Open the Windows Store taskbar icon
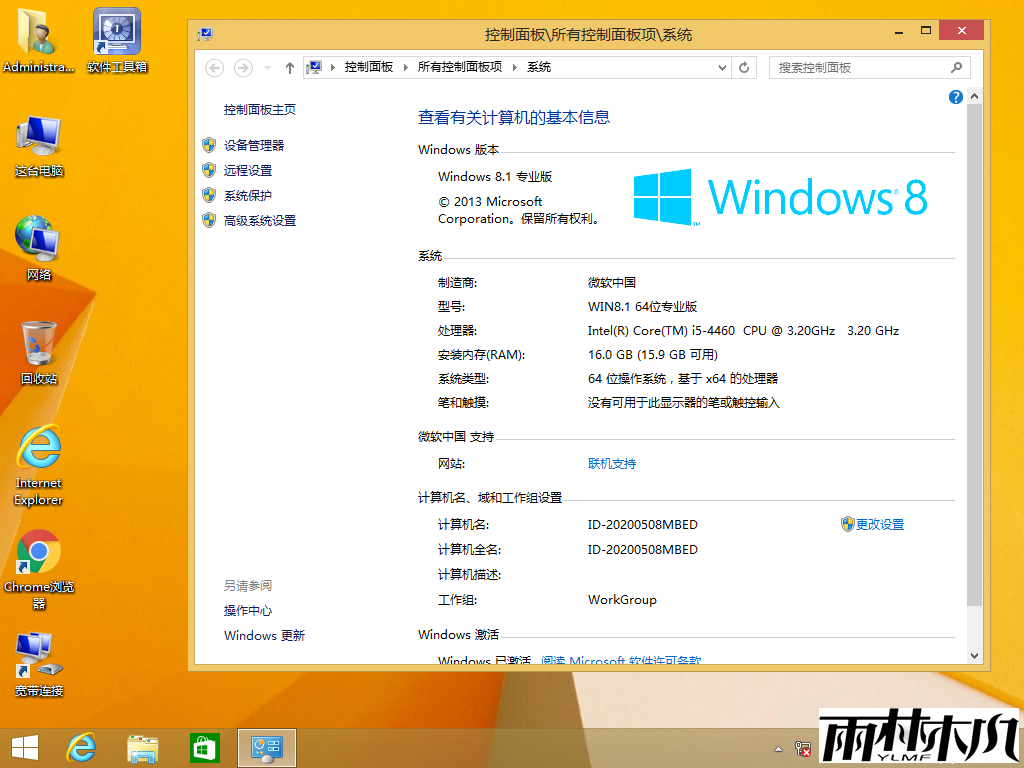The height and width of the screenshot is (768, 1024). (x=204, y=747)
